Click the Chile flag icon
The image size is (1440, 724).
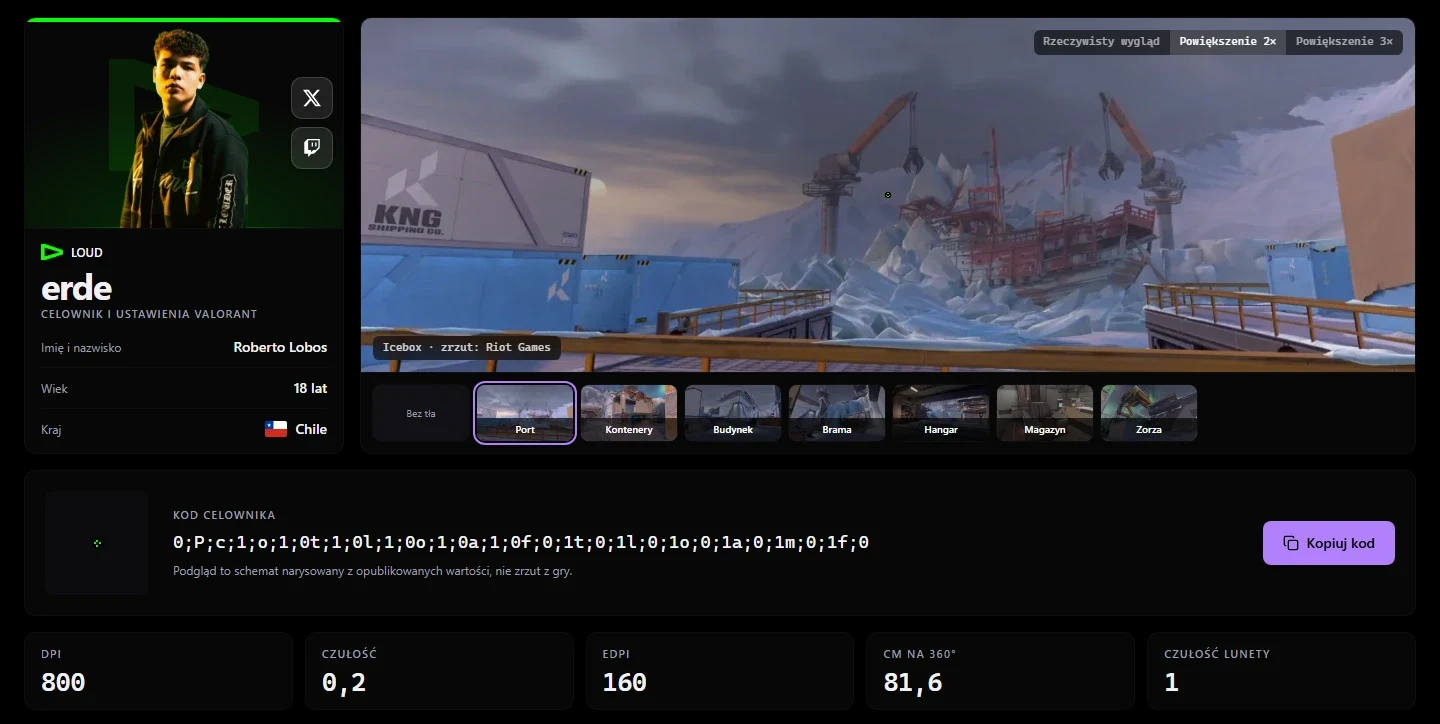[x=276, y=429]
